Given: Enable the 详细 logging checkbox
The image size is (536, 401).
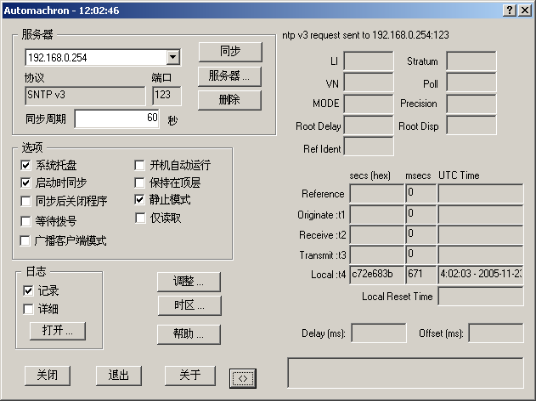Looking at the screenshot, I should 28,309.
